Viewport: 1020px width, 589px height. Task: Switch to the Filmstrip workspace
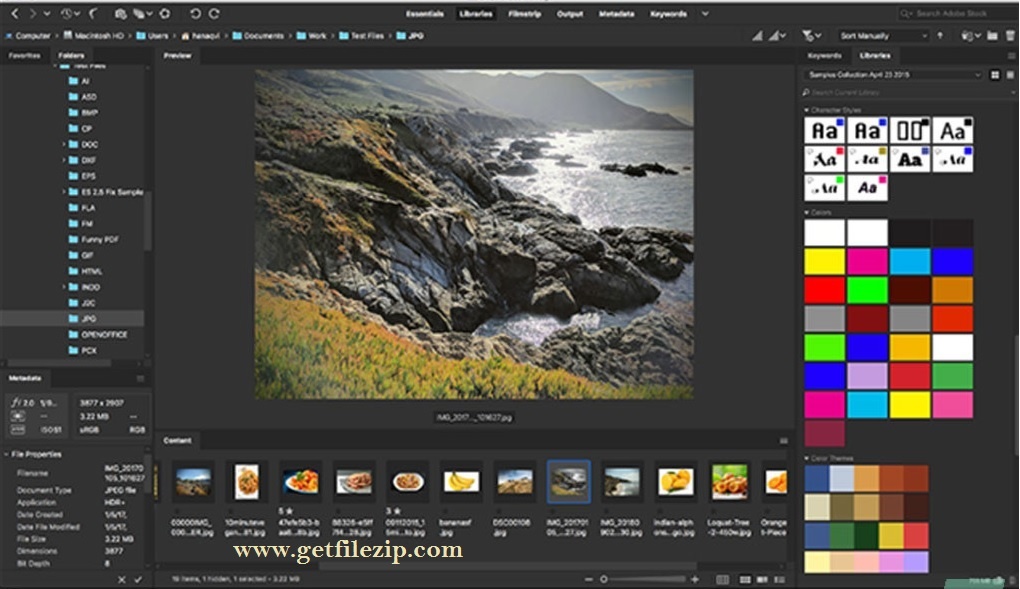(526, 14)
